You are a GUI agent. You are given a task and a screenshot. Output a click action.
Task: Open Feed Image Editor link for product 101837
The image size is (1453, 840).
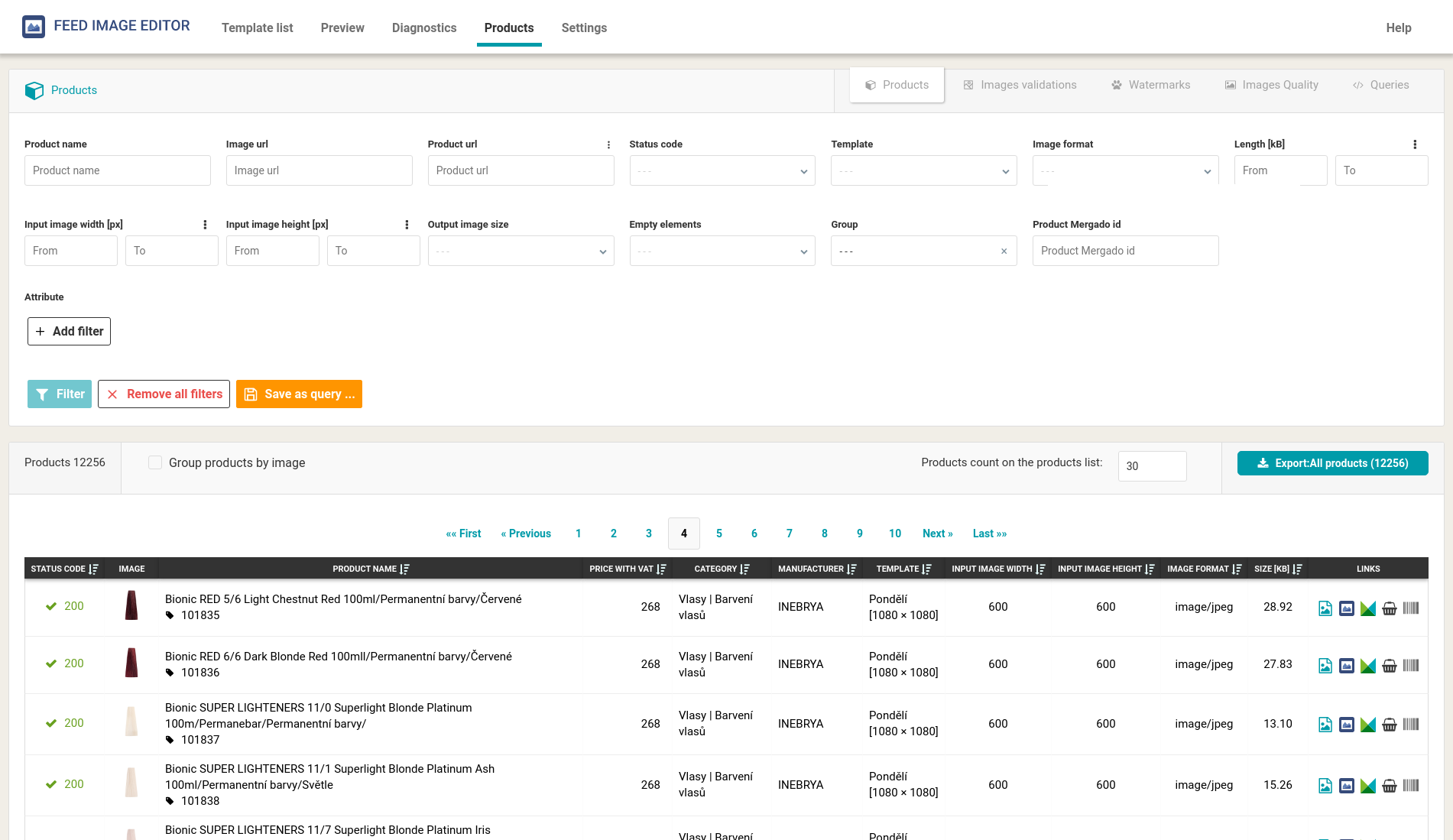click(x=1347, y=725)
